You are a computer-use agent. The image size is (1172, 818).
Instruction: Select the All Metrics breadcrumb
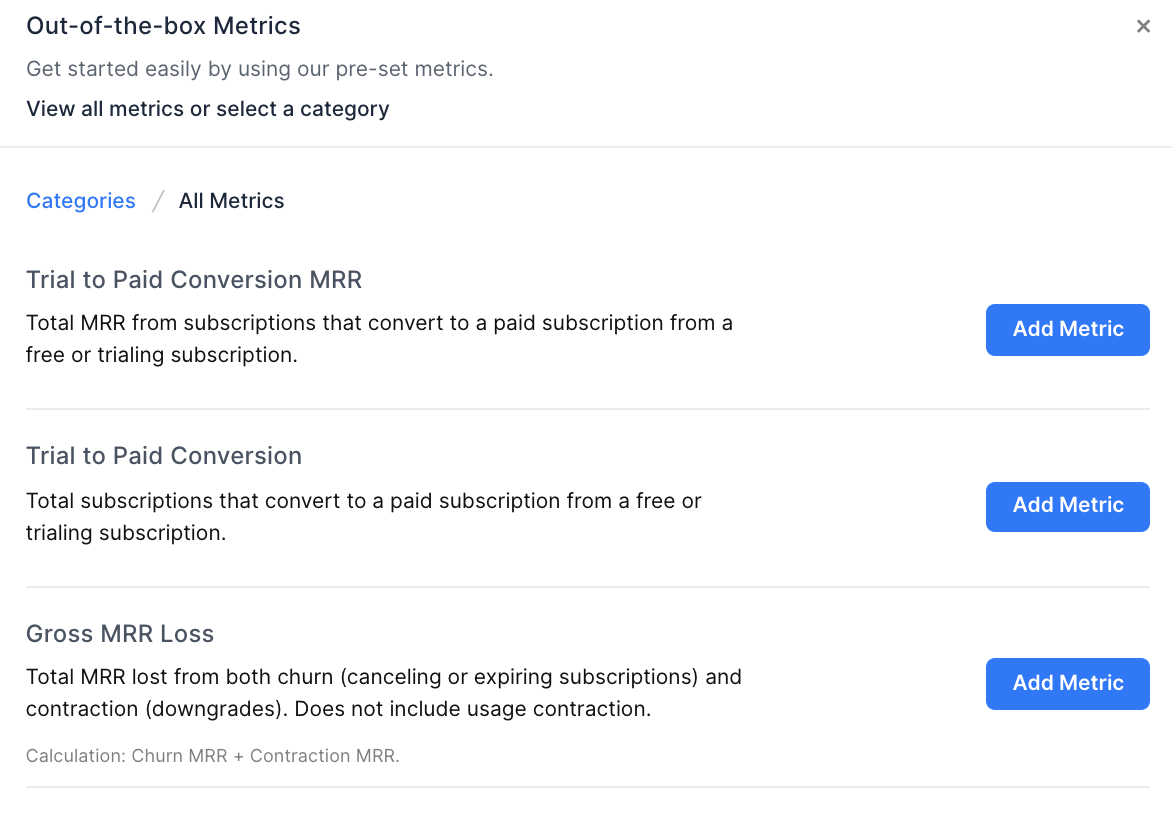(231, 201)
